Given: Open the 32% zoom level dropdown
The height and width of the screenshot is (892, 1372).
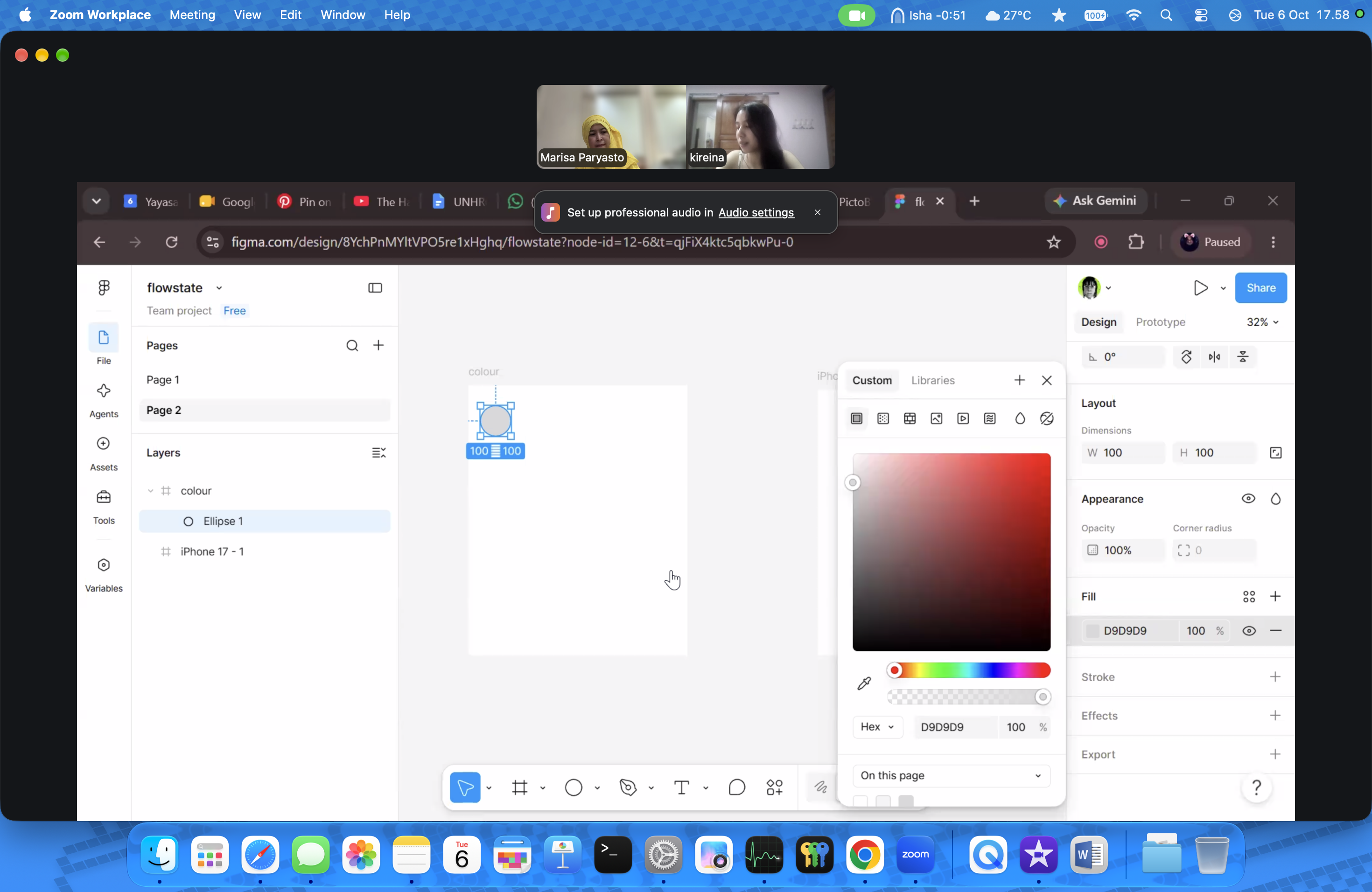Looking at the screenshot, I should pyautogui.click(x=1263, y=322).
